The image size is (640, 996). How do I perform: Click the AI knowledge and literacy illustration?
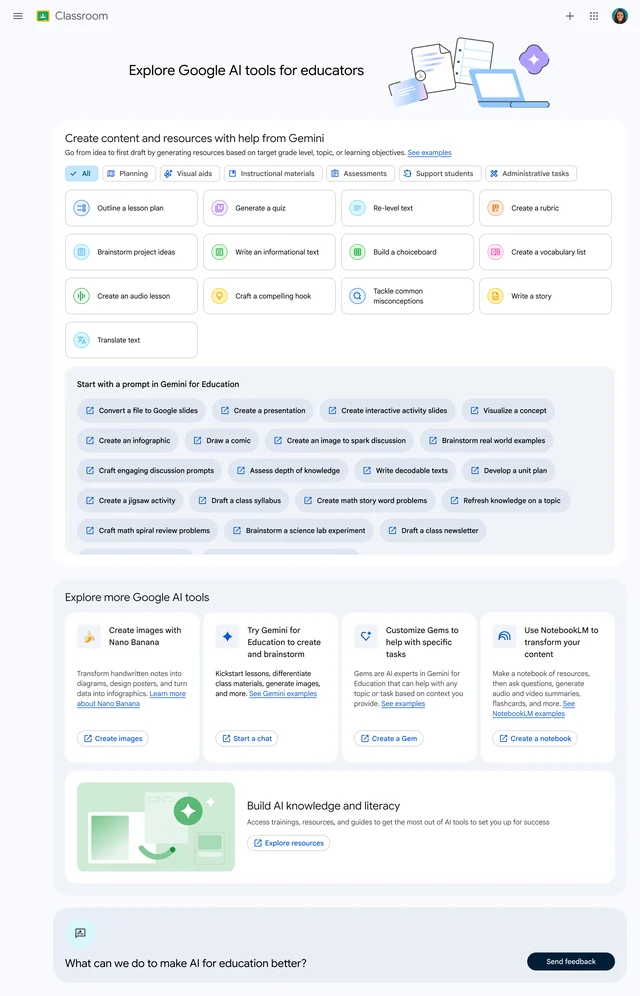156,827
